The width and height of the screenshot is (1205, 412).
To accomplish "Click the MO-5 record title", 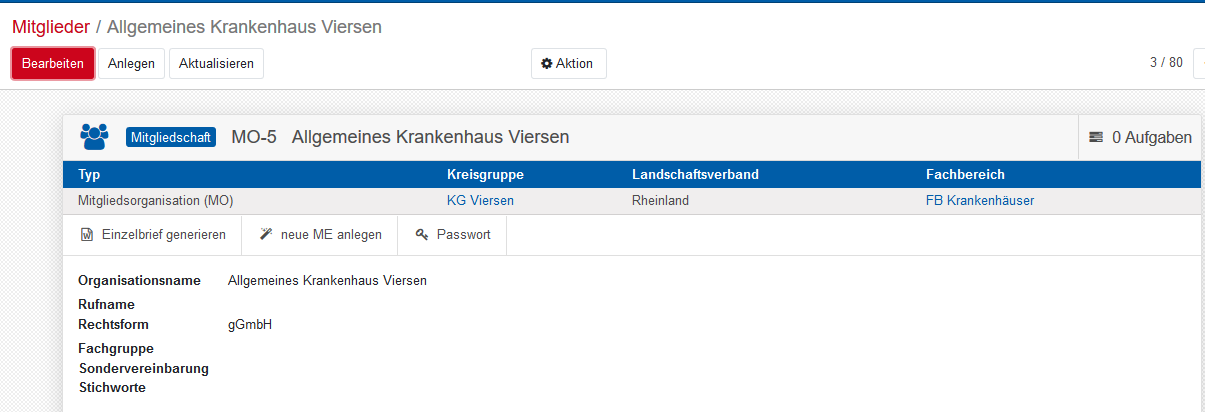I will tap(254, 137).
